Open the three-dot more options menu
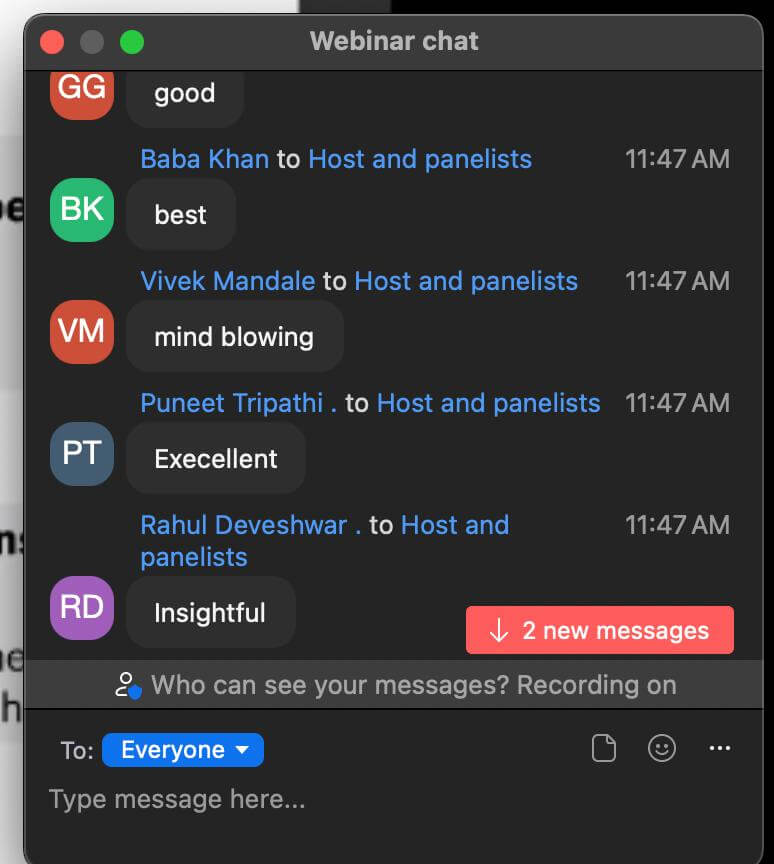774x864 pixels. [x=719, y=748]
